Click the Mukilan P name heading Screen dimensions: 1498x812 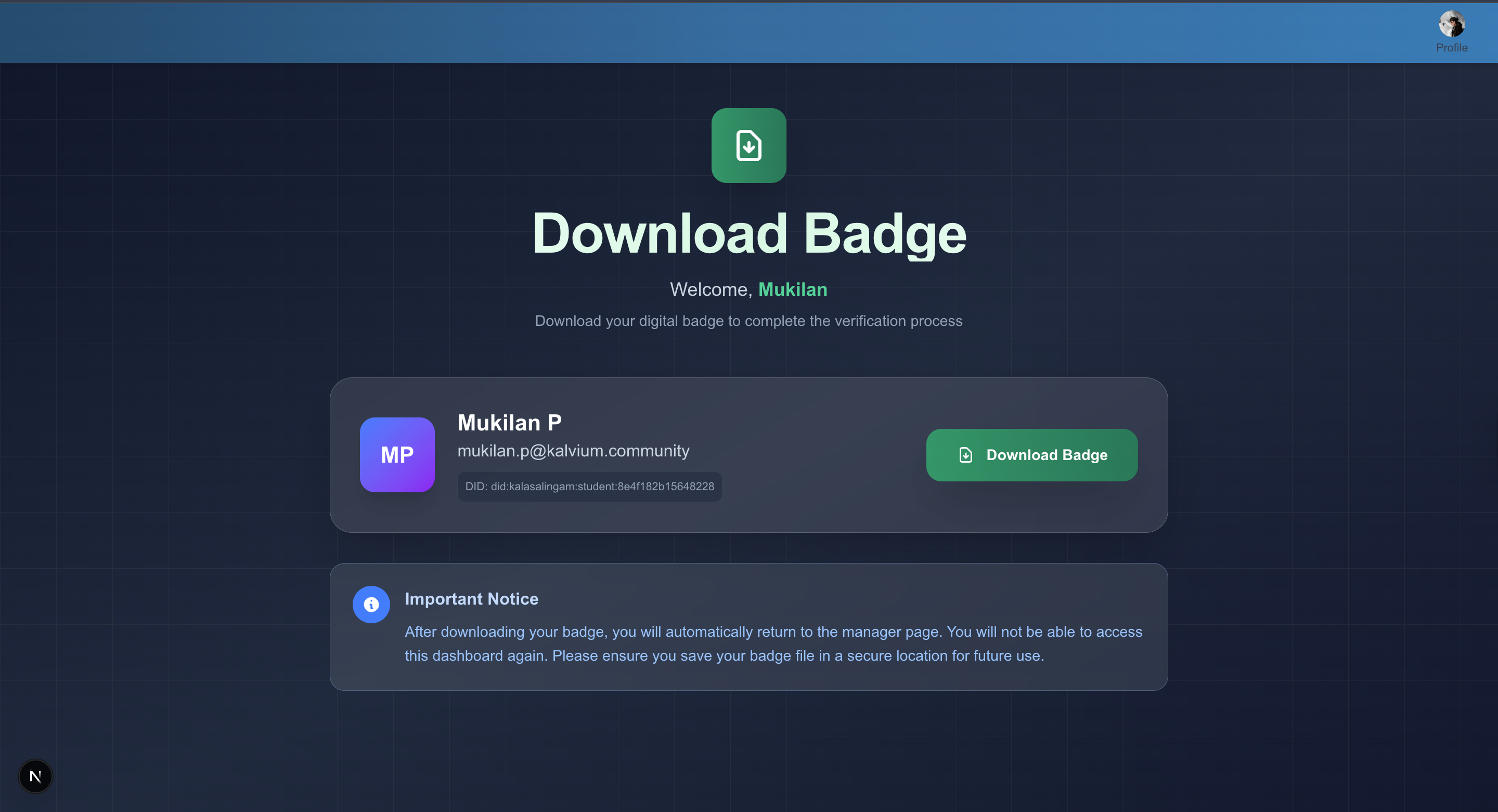[x=509, y=423]
